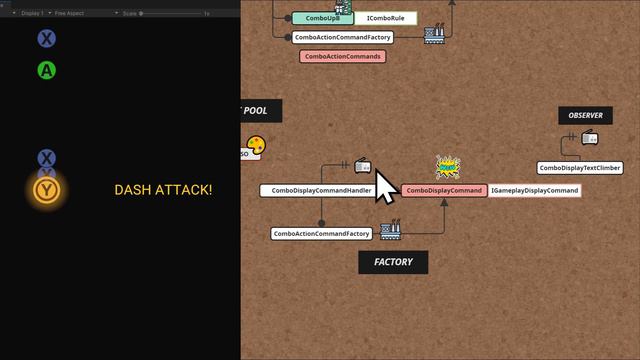This screenshot has height=360, width=640.
Task: Click the radio icon above ComboDisplayCommandHandler
Action: pyautogui.click(x=362, y=165)
